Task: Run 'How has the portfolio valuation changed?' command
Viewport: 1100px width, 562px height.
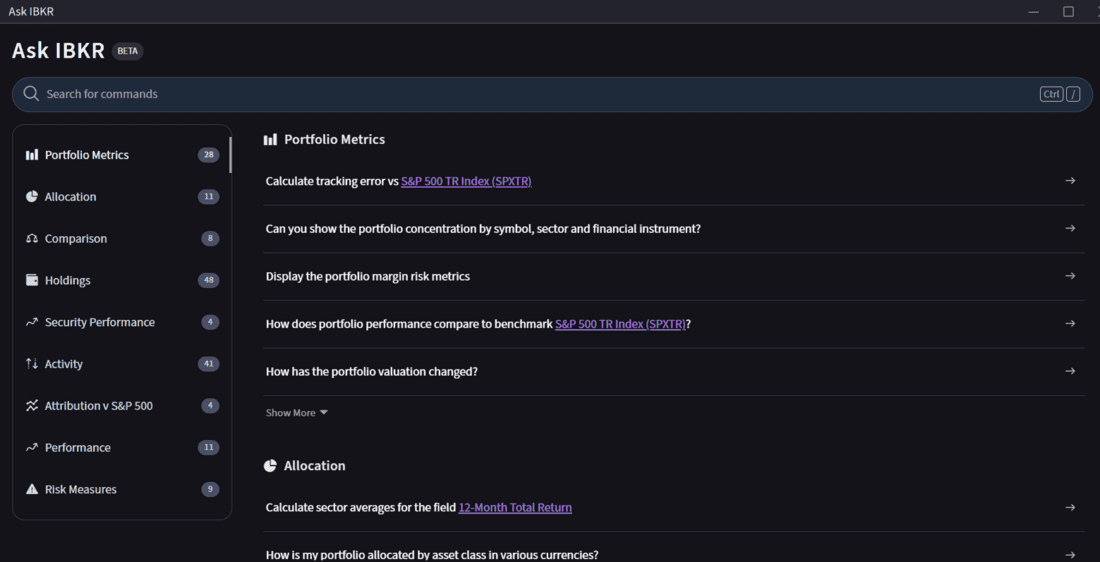Action: pos(371,371)
